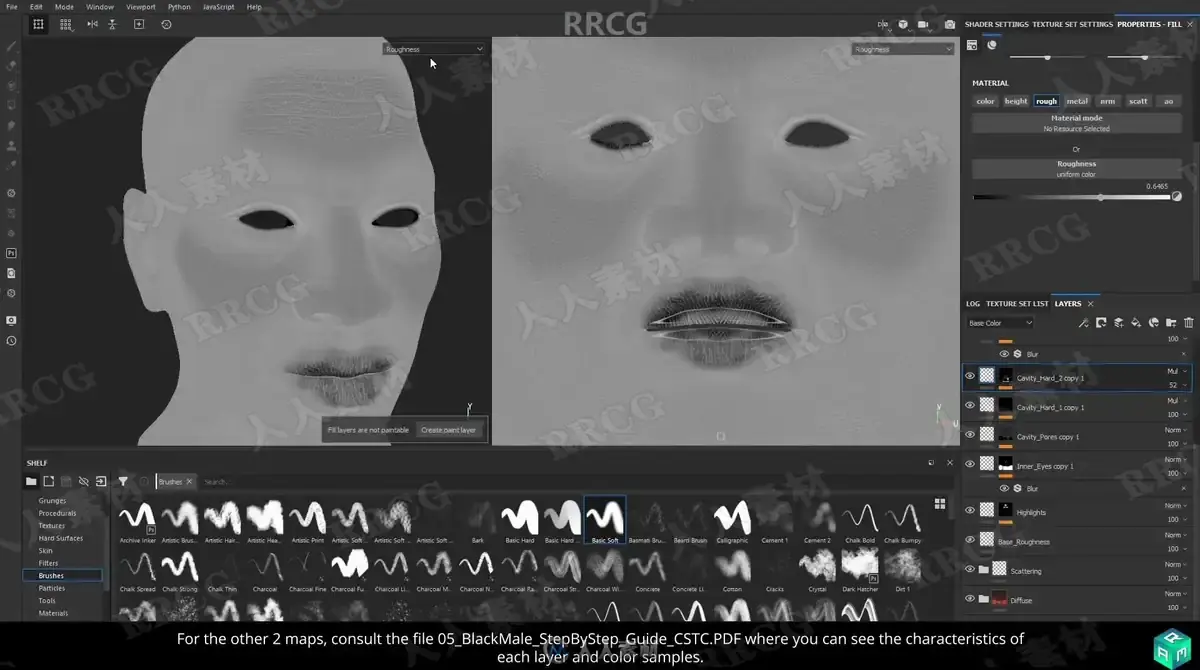Add a new folder in Layers panel
The height and width of the screenshot is (670, 1200).
(x=1171, y=323)
